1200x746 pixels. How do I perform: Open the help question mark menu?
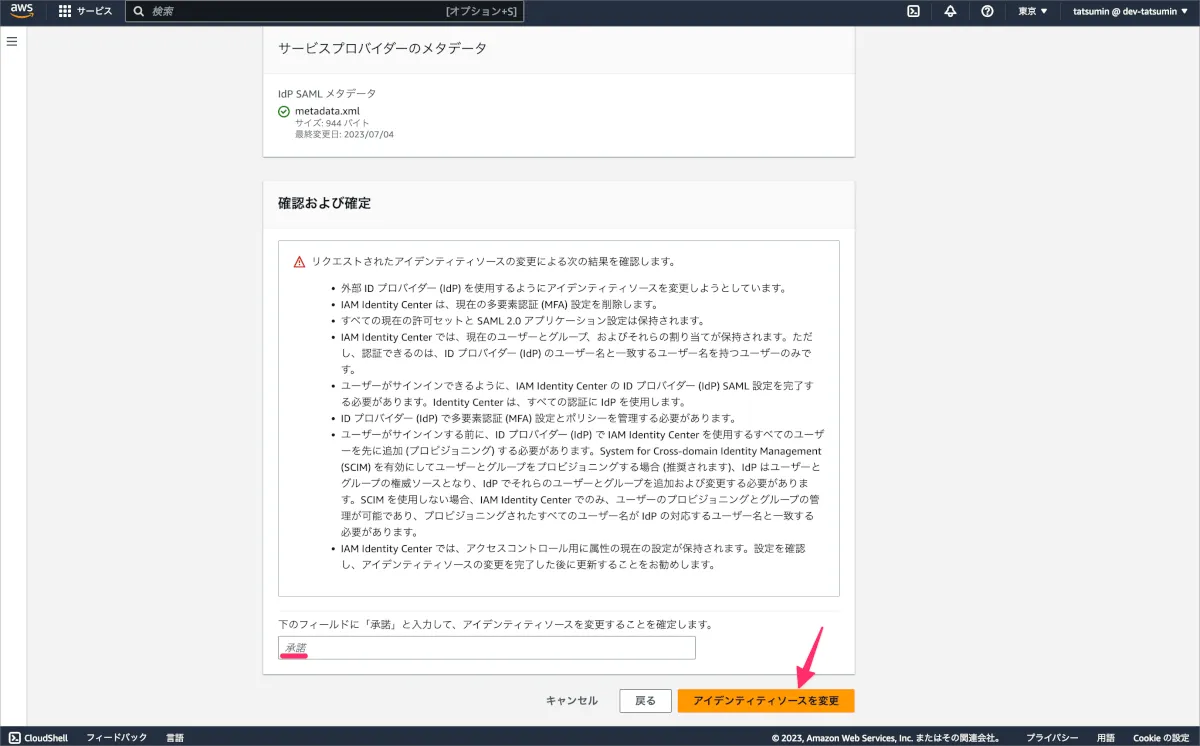click(987, 11)
